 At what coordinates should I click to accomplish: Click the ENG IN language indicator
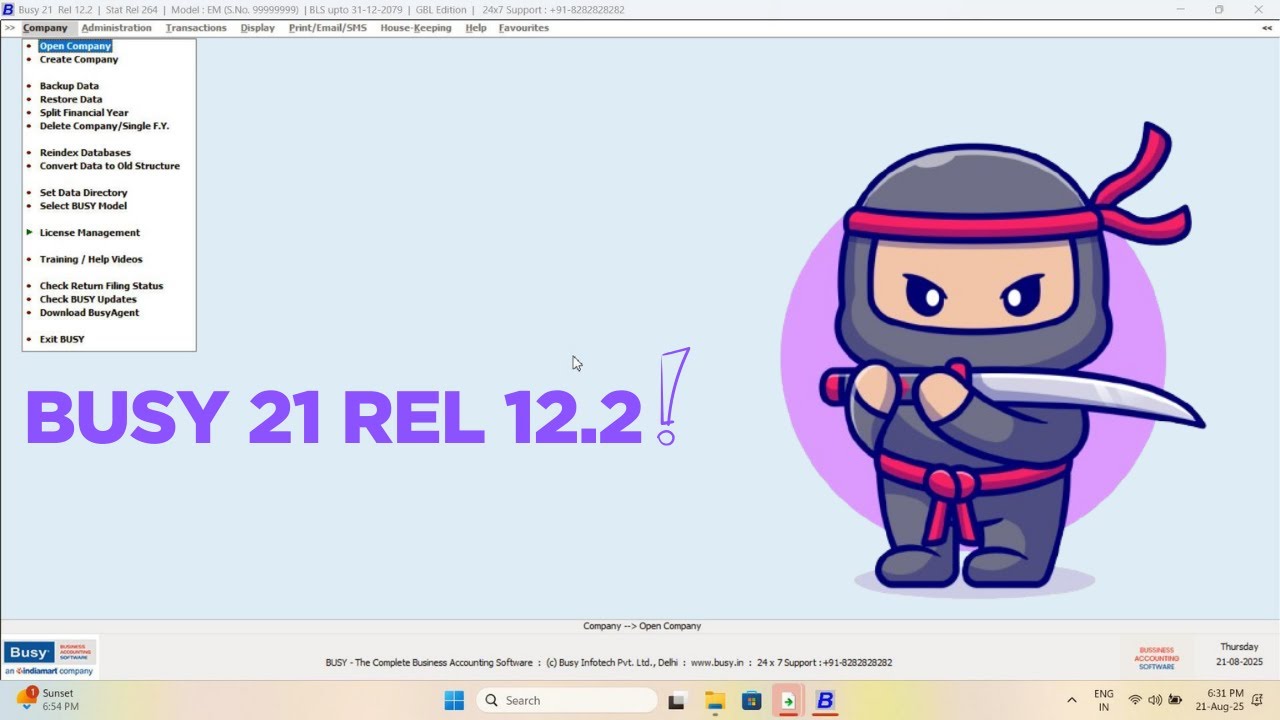coord(1104,700)
